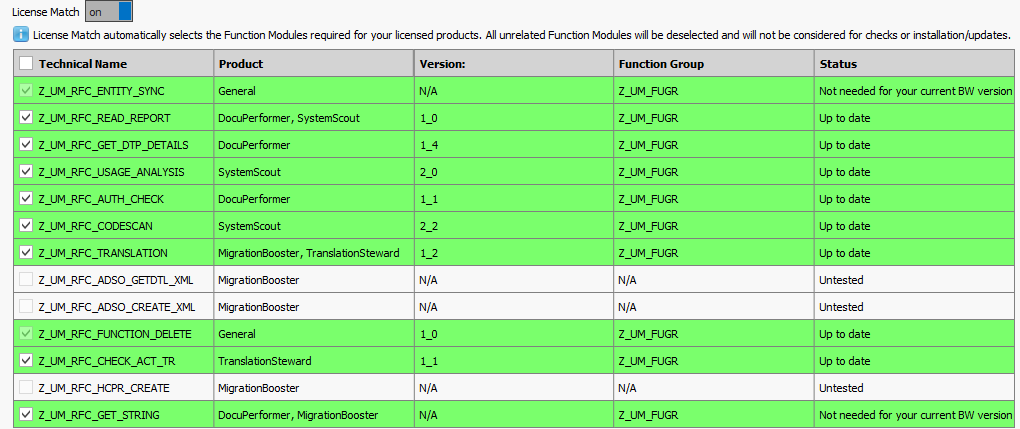Click the blue info icon
This screenshot has height=429, width=1020.
tap(21, 35)
